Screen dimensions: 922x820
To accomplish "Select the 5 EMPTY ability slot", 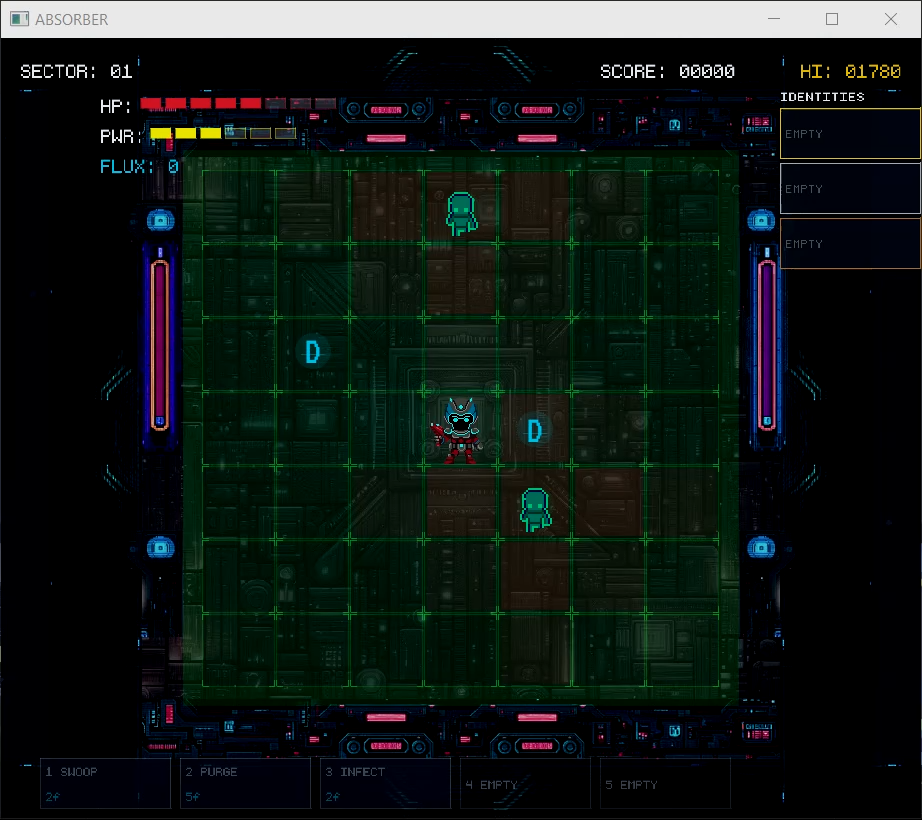I will pos(665,784).
